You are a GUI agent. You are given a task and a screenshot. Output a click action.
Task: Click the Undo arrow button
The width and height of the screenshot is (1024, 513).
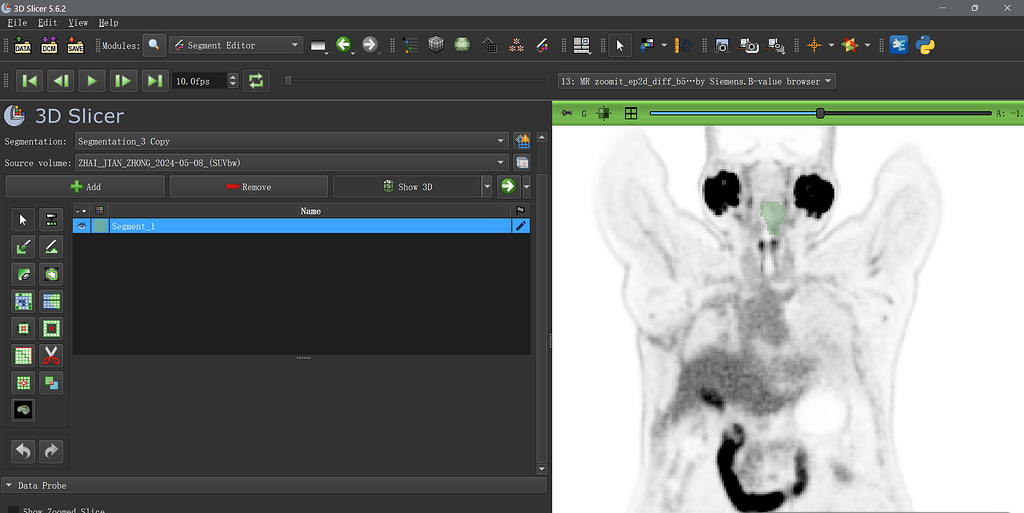tap(23, 451)
